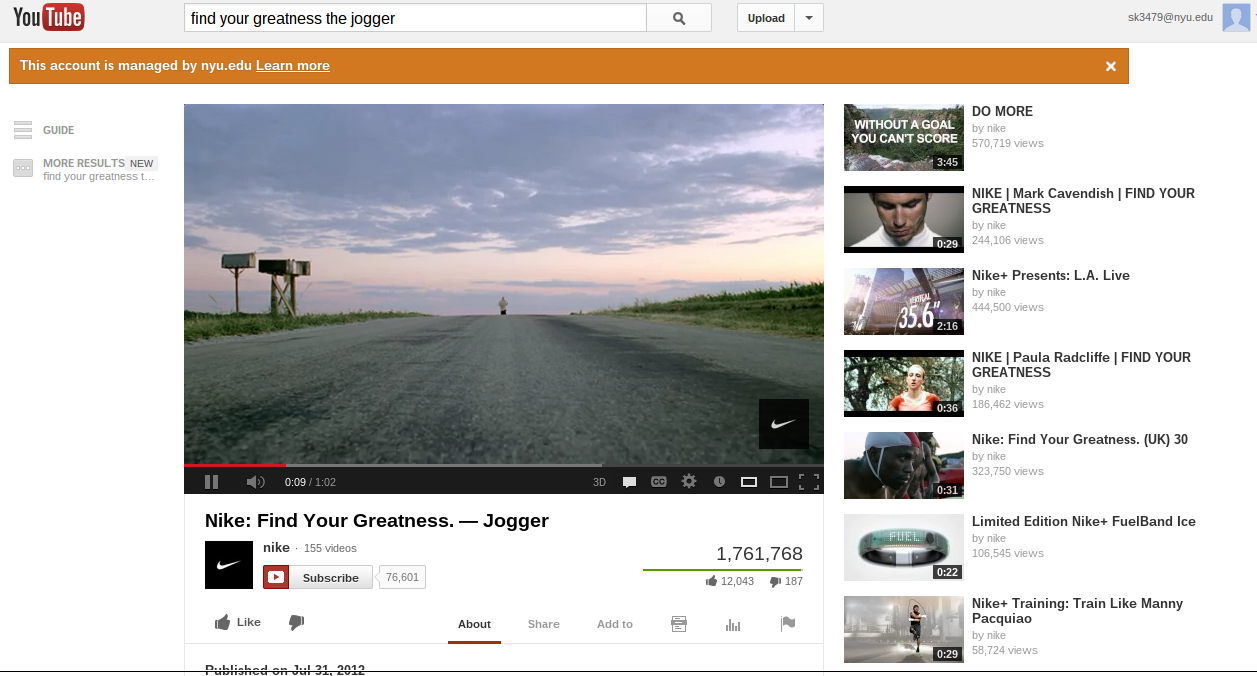Open Paula Radcliffe Find Your Greatness title

[x=1081, y=365]
